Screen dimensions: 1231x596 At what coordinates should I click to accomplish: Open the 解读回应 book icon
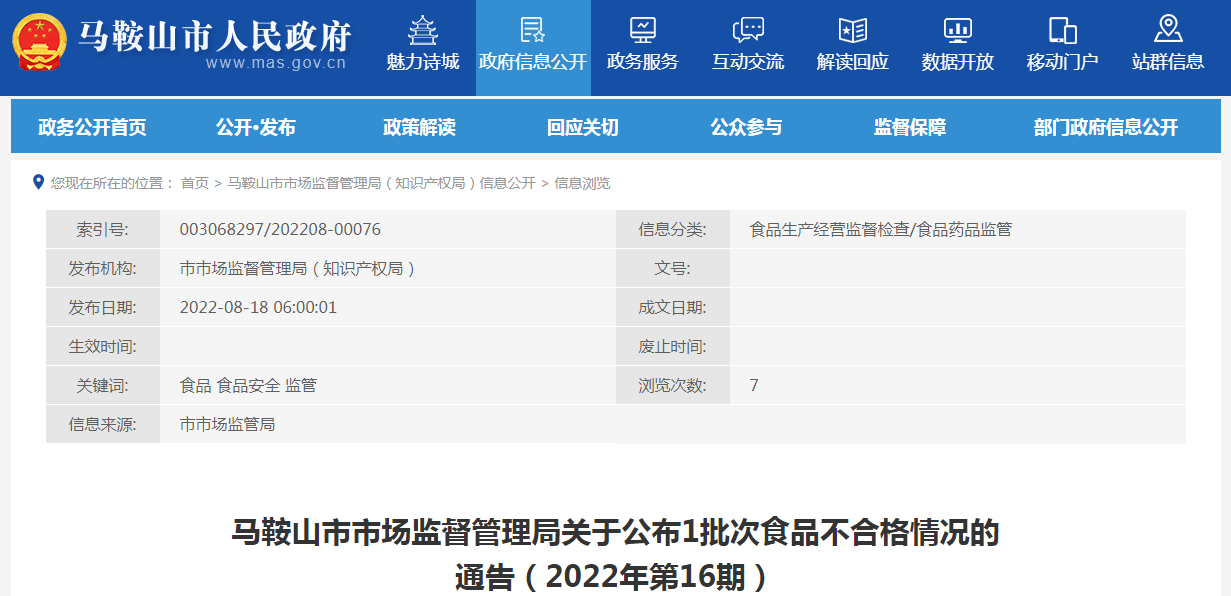[x=852, y=30]
